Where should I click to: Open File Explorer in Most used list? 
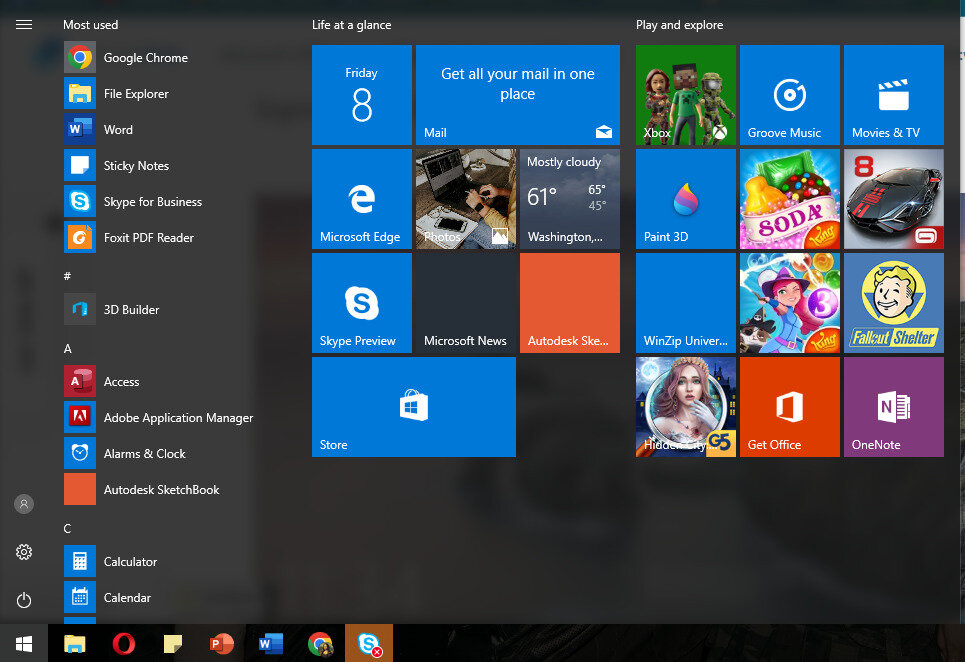coord(160,94)
